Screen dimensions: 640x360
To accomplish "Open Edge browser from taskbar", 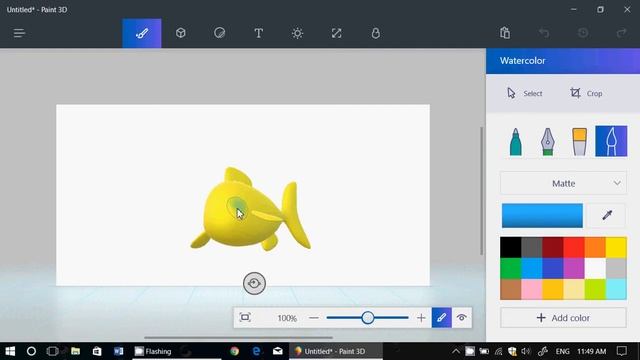I will [x=256, y=351].
